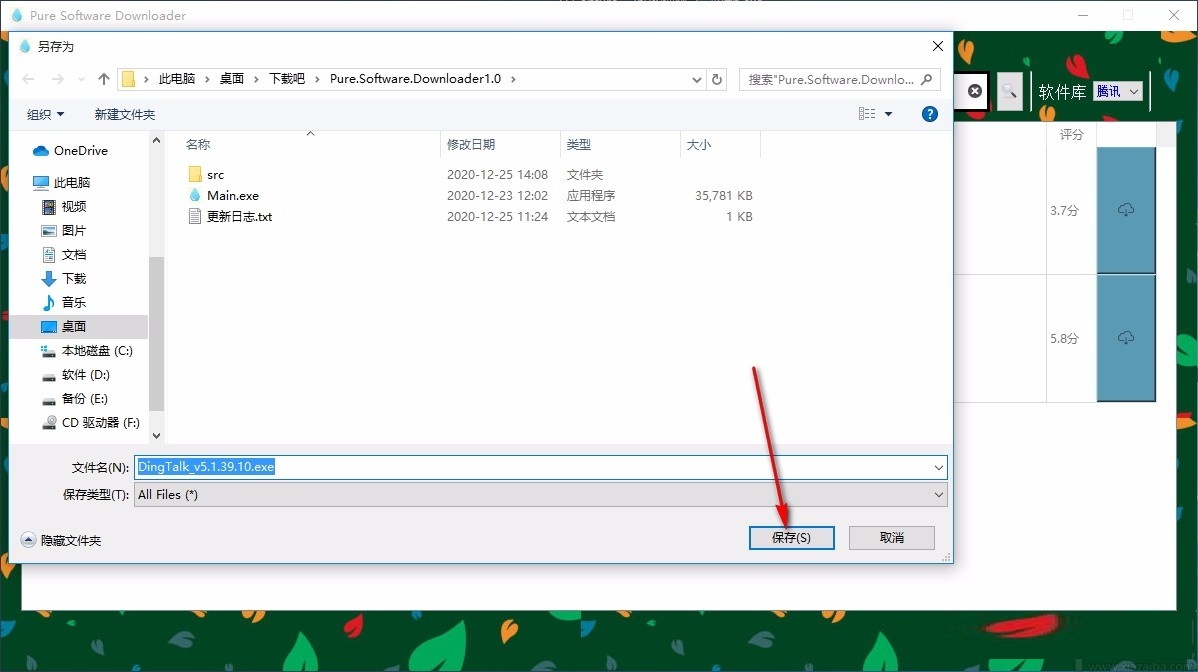This screenshot has height=672, width=1198.
Task: Click the cloud download icon beside 3.7分 rating
Action: point(1125,209)
